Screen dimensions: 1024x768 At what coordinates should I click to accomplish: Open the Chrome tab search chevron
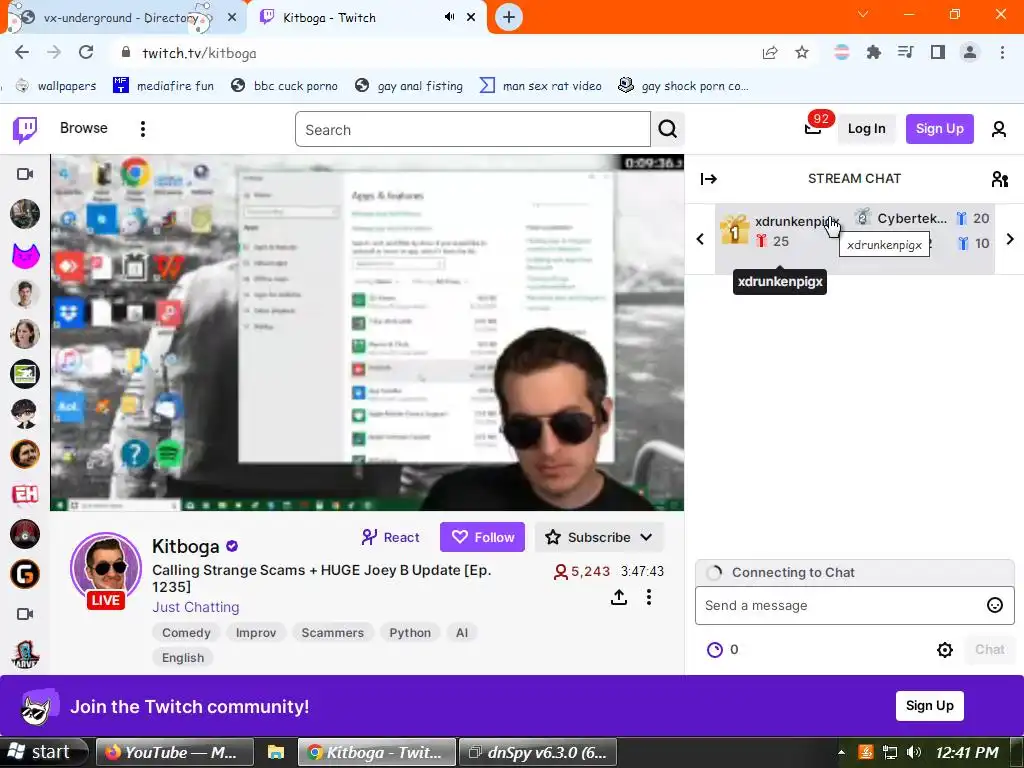tap(863, 14)
